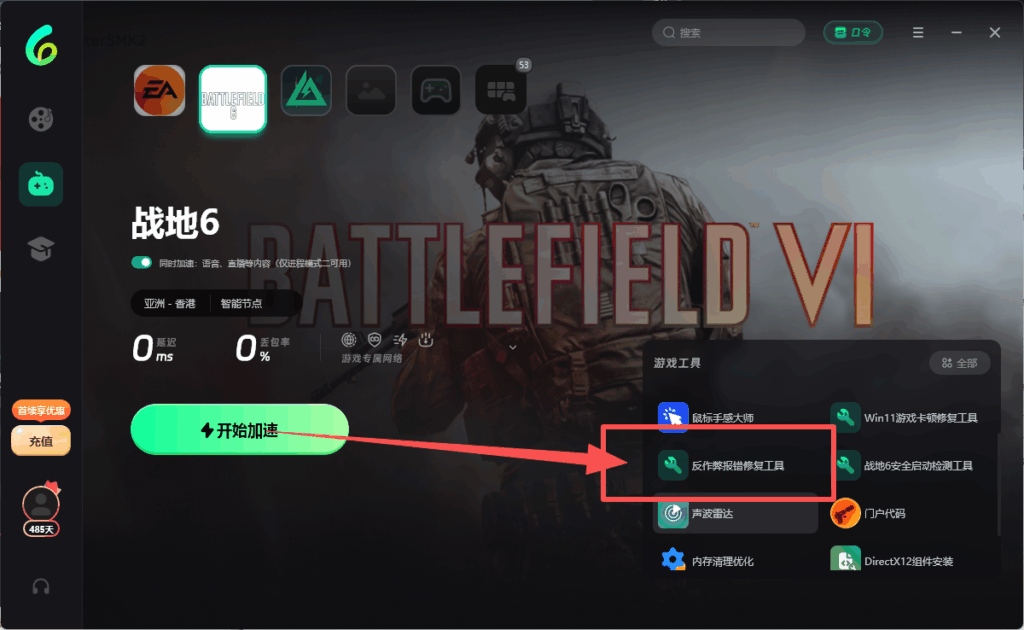Open the graduation cap sidebar icon

(x=40, y=249)
